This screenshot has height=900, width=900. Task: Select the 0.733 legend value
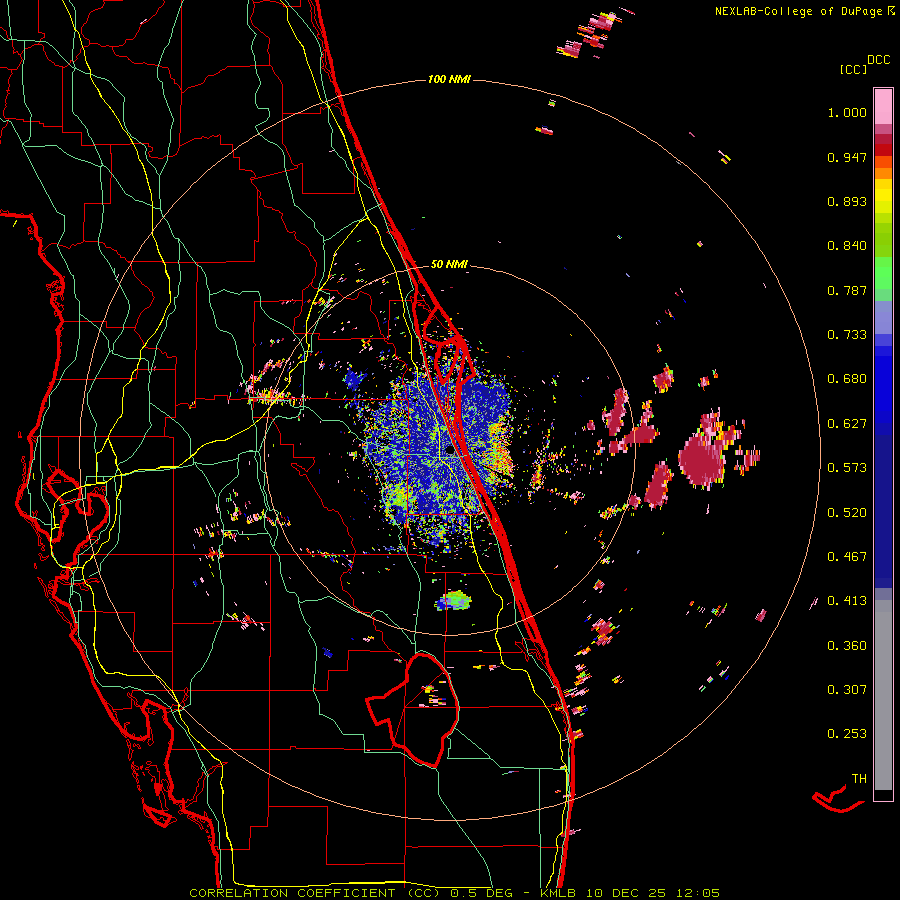click(847, 335)
